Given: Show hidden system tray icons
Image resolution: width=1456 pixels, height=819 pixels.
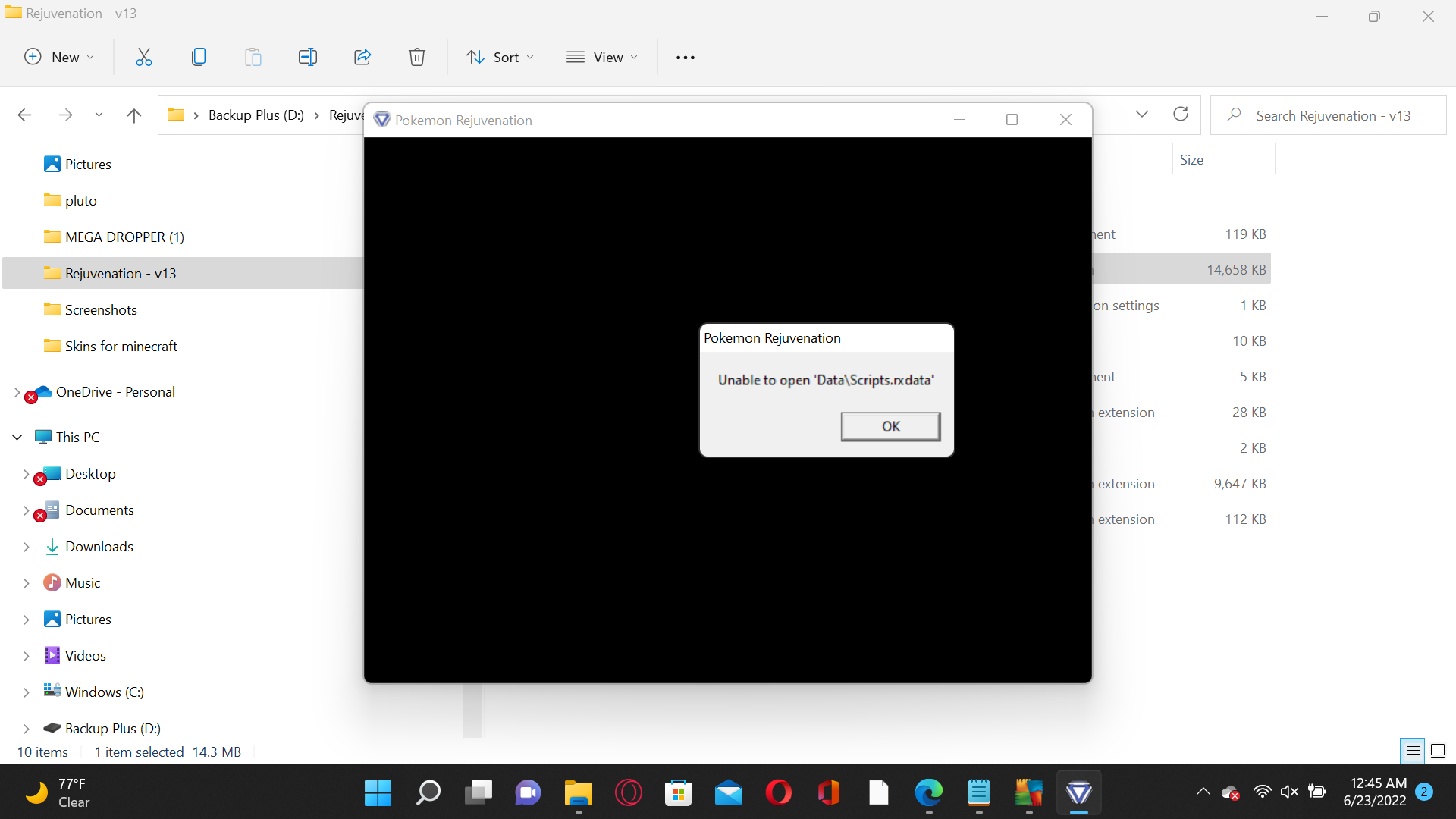Looking at the screenshot, I should coord(1203,792).
